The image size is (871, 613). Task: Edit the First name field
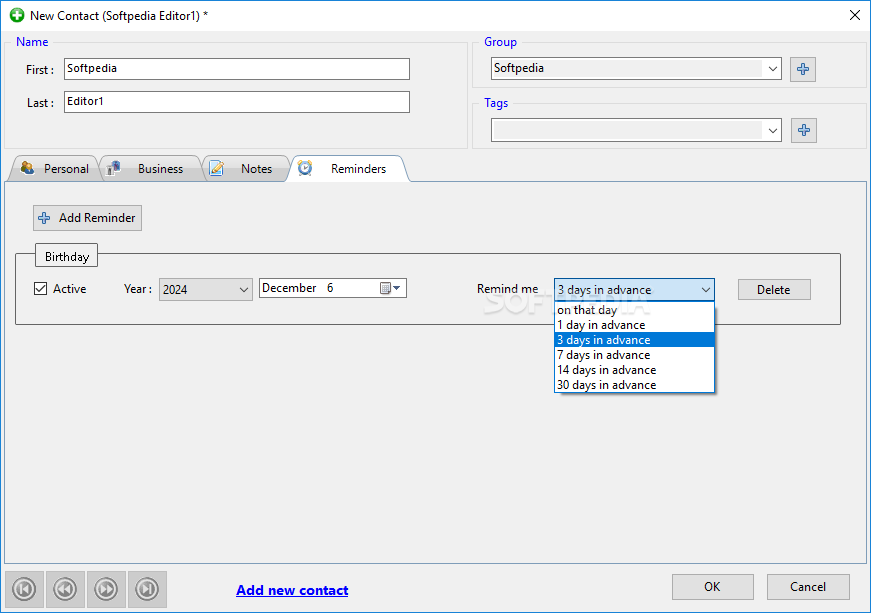click(237, 69)
